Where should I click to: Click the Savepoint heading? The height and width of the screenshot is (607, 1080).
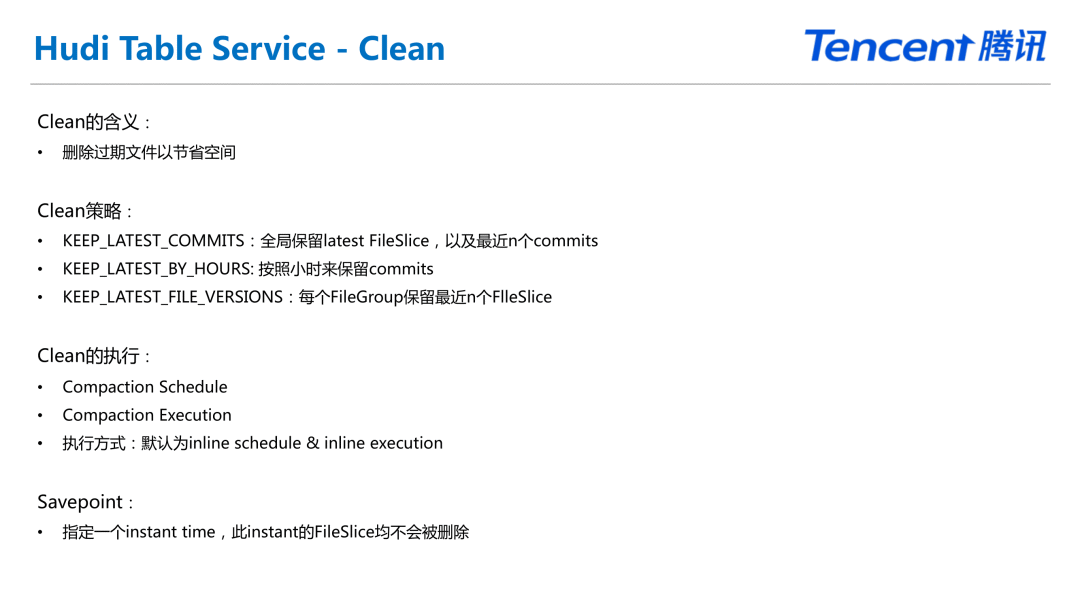coord(85,502)
